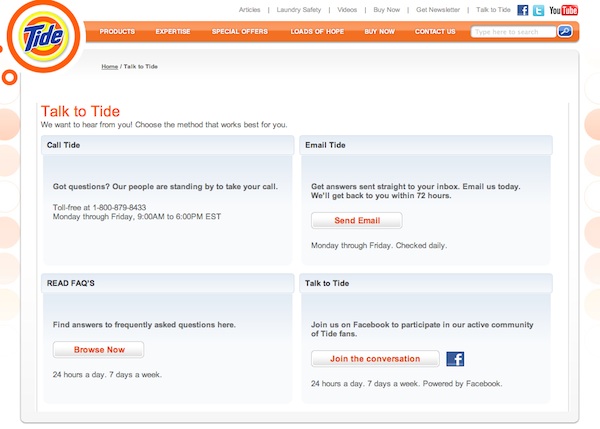The width and height of the screenshot is (600, 429).
Task: Focus the 'Type here to search' field
Action: coord(513,32)
